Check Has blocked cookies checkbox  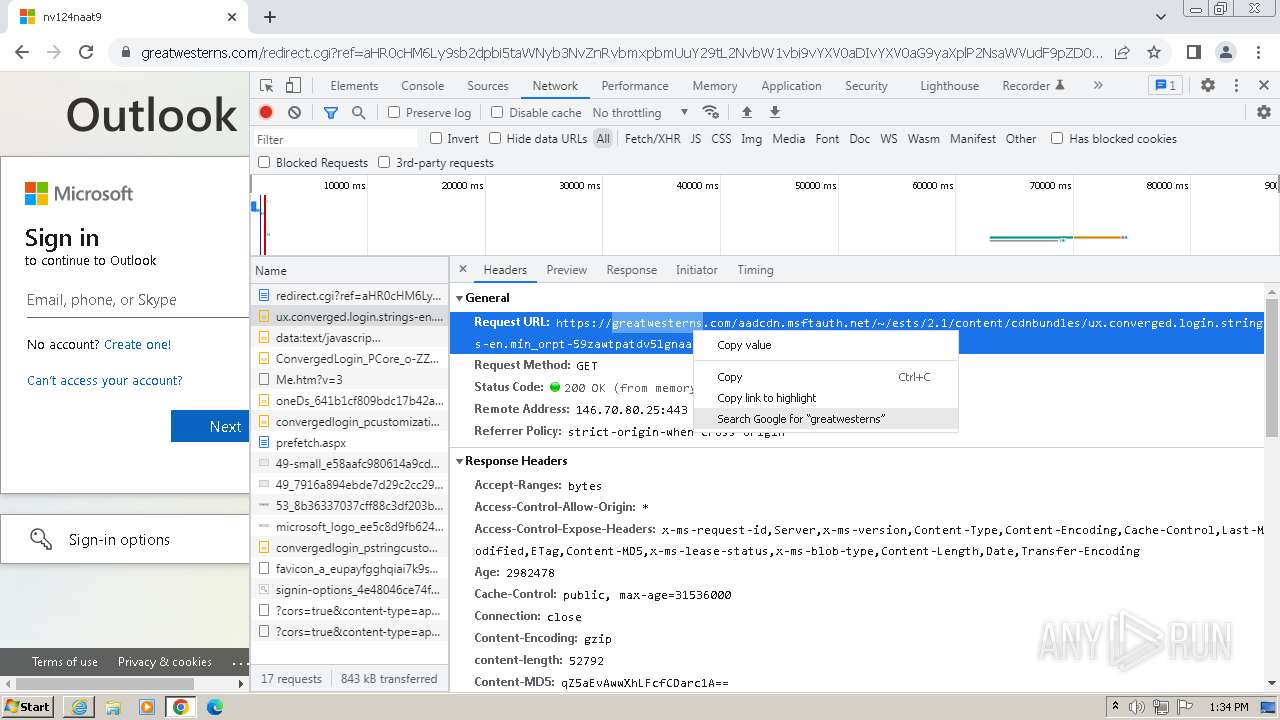[1057, 139]
